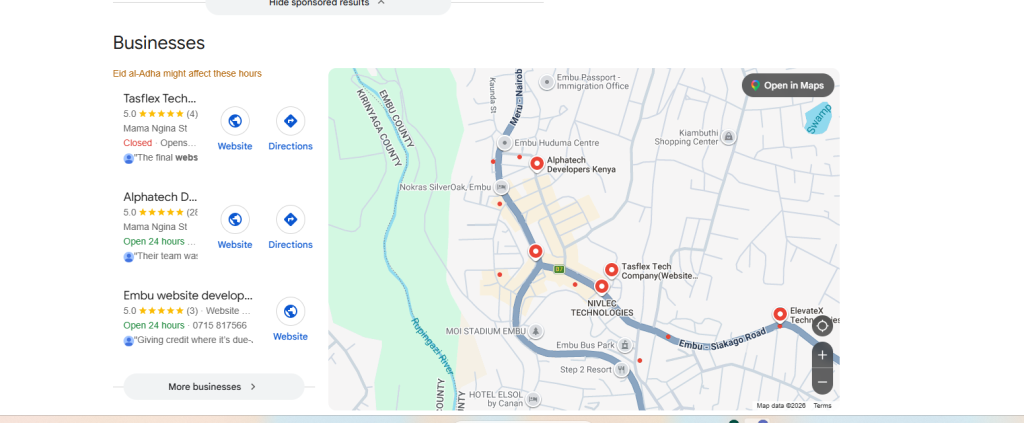Get directions to Tasflex Tech
This screenshot has width=1024, height=423.
click(291, 121)
